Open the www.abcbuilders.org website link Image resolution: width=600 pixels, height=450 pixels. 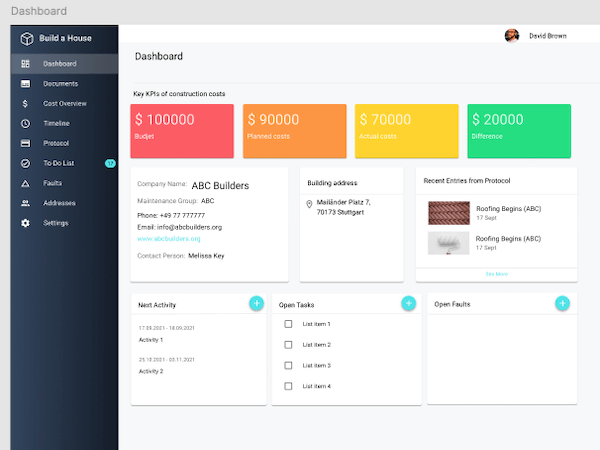168,239
